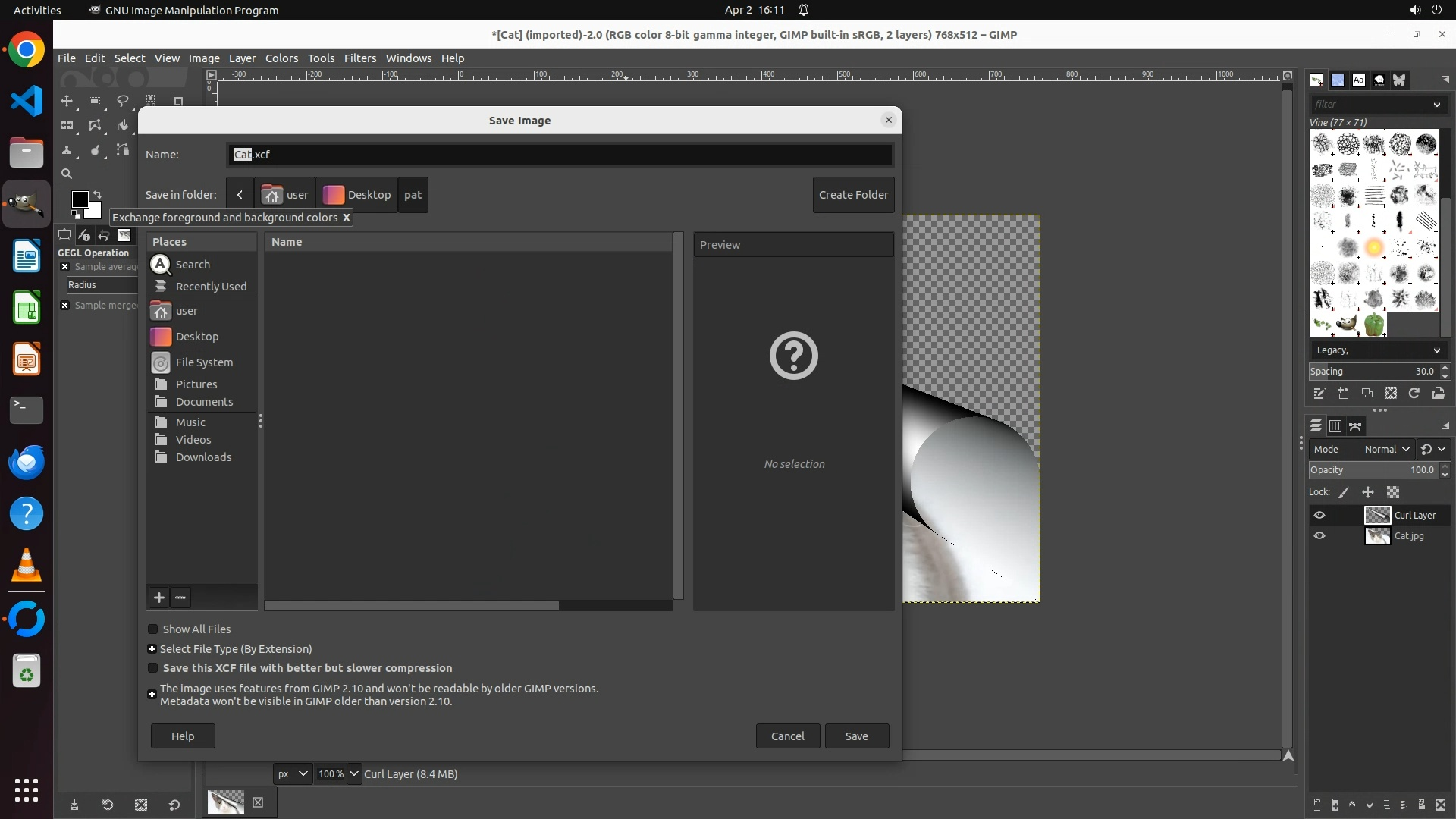Hide the Curl Layer with eye icon

(x=1319, y=515)
